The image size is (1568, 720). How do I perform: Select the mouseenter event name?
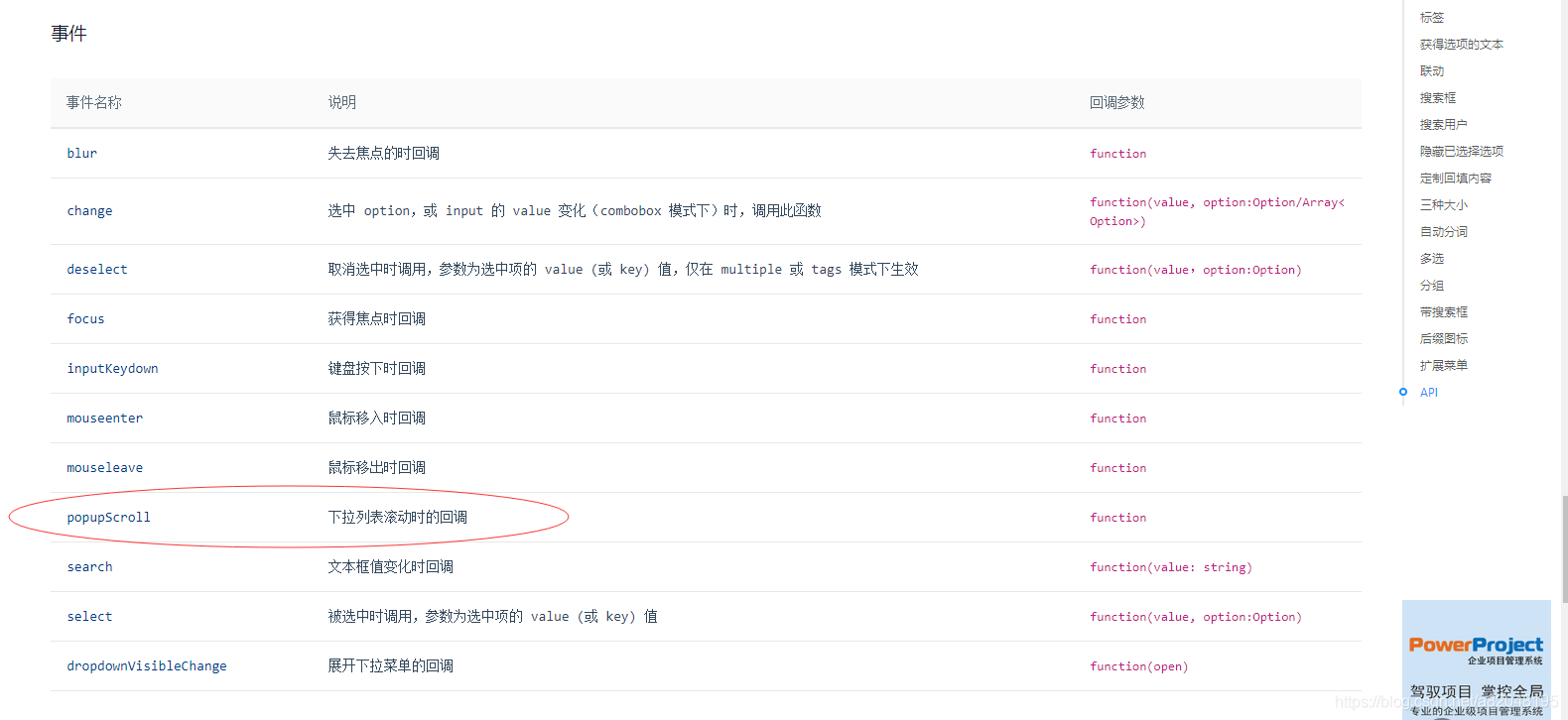104,419
